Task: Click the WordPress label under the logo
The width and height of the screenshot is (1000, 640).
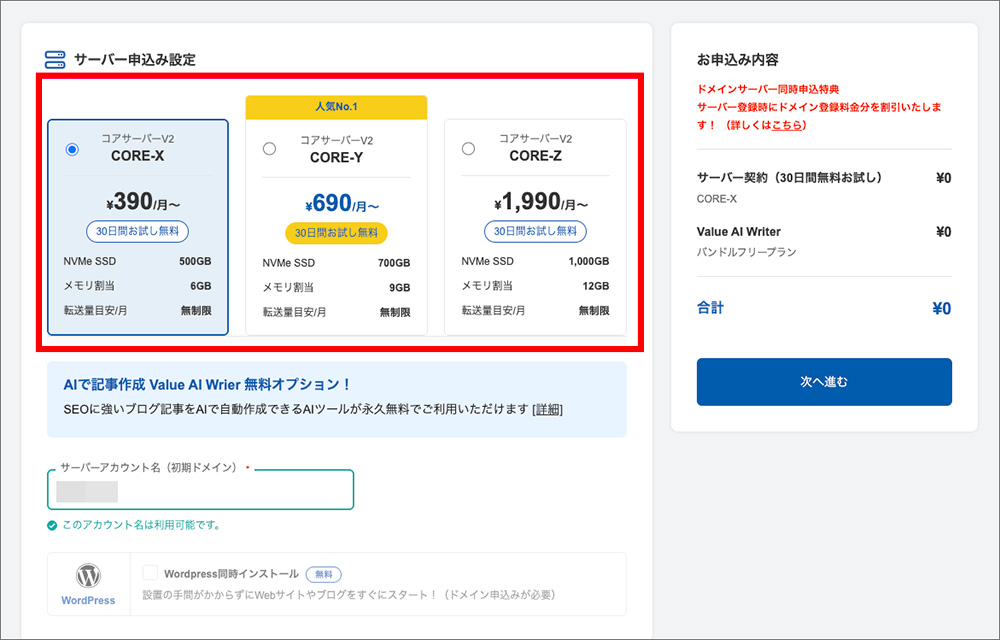Action: coord(88,600)
